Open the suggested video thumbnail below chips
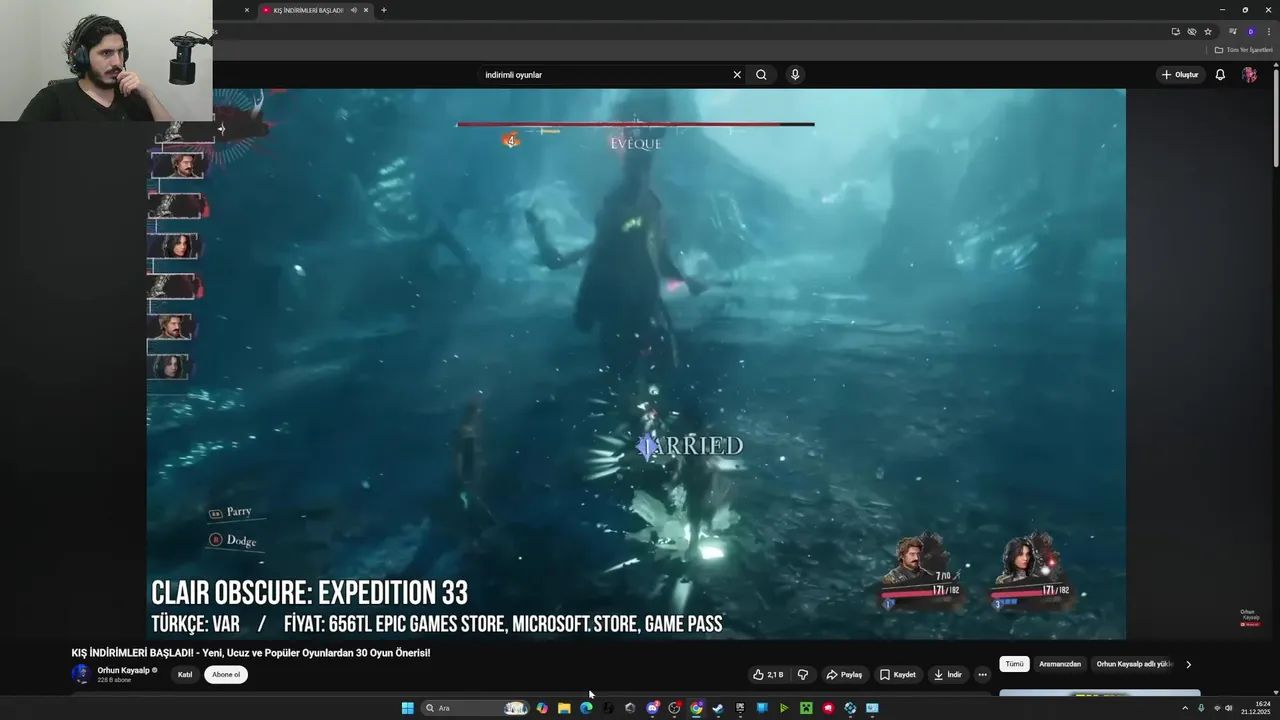The width and height of the screenshot is (1280, 720). pyautogui.click(x=1100, y=693)
